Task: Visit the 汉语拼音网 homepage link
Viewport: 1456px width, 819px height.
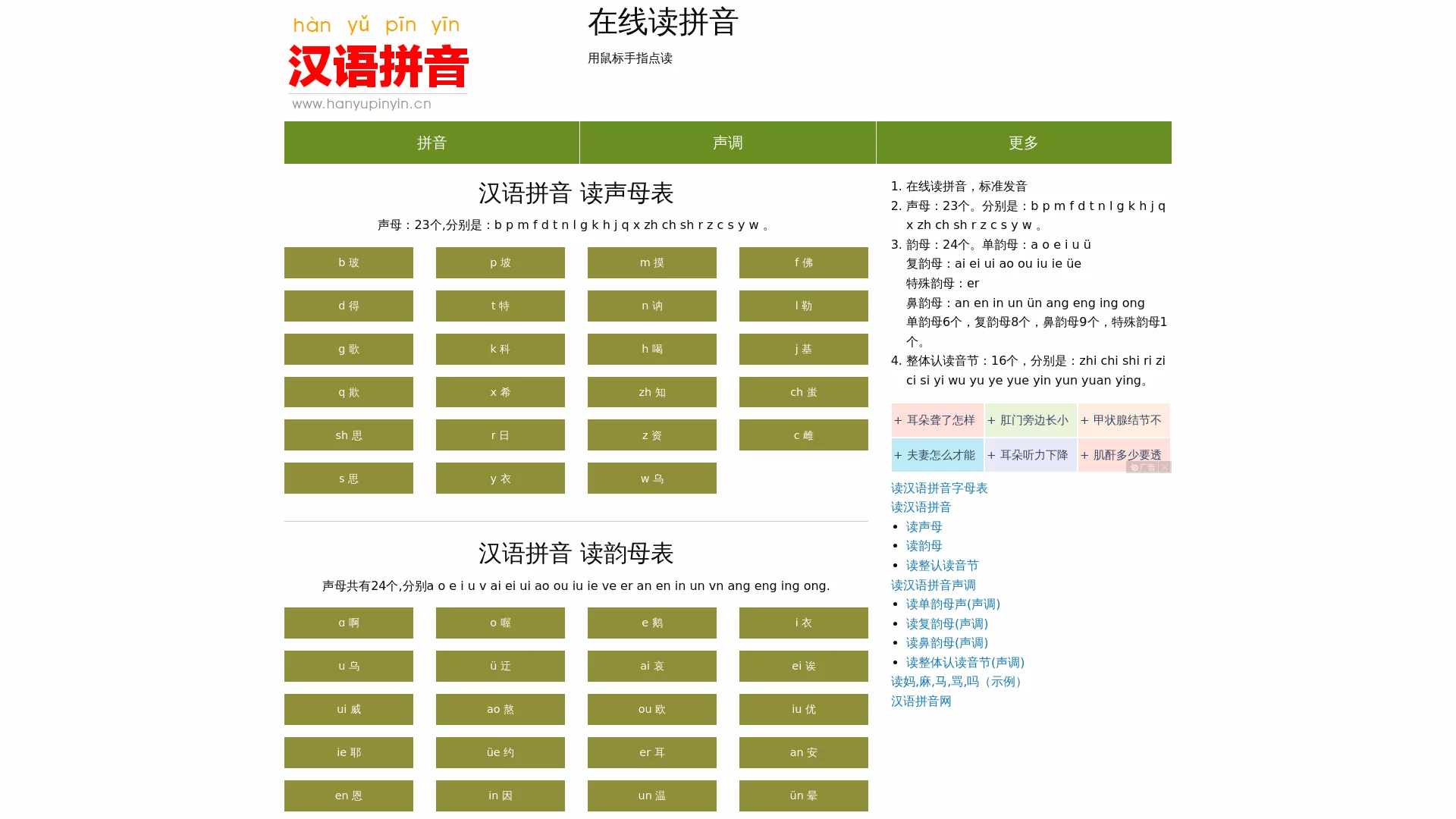Action: [x=921, y=701]
